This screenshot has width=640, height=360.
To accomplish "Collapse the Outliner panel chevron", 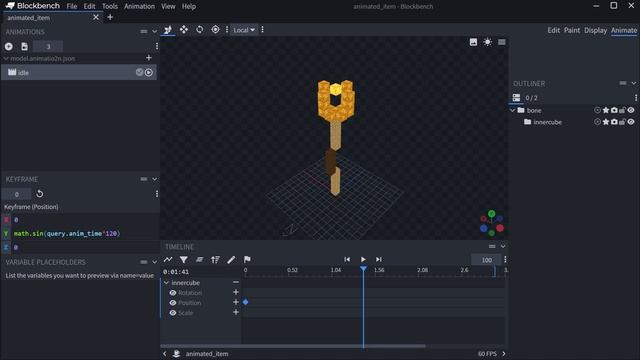I will (633, 83).
